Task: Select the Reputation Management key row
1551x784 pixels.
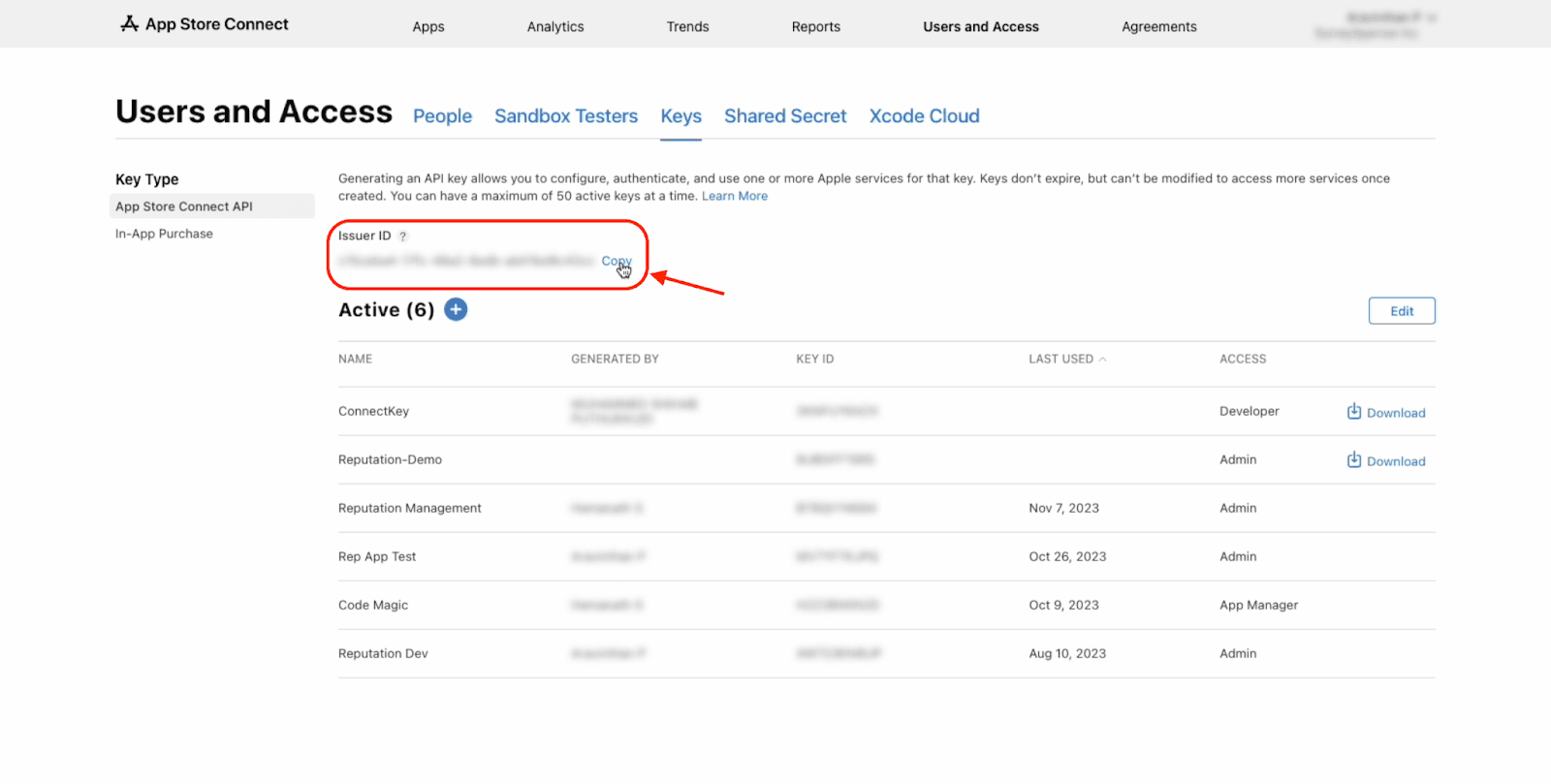Action: click(x=410, y=508)
